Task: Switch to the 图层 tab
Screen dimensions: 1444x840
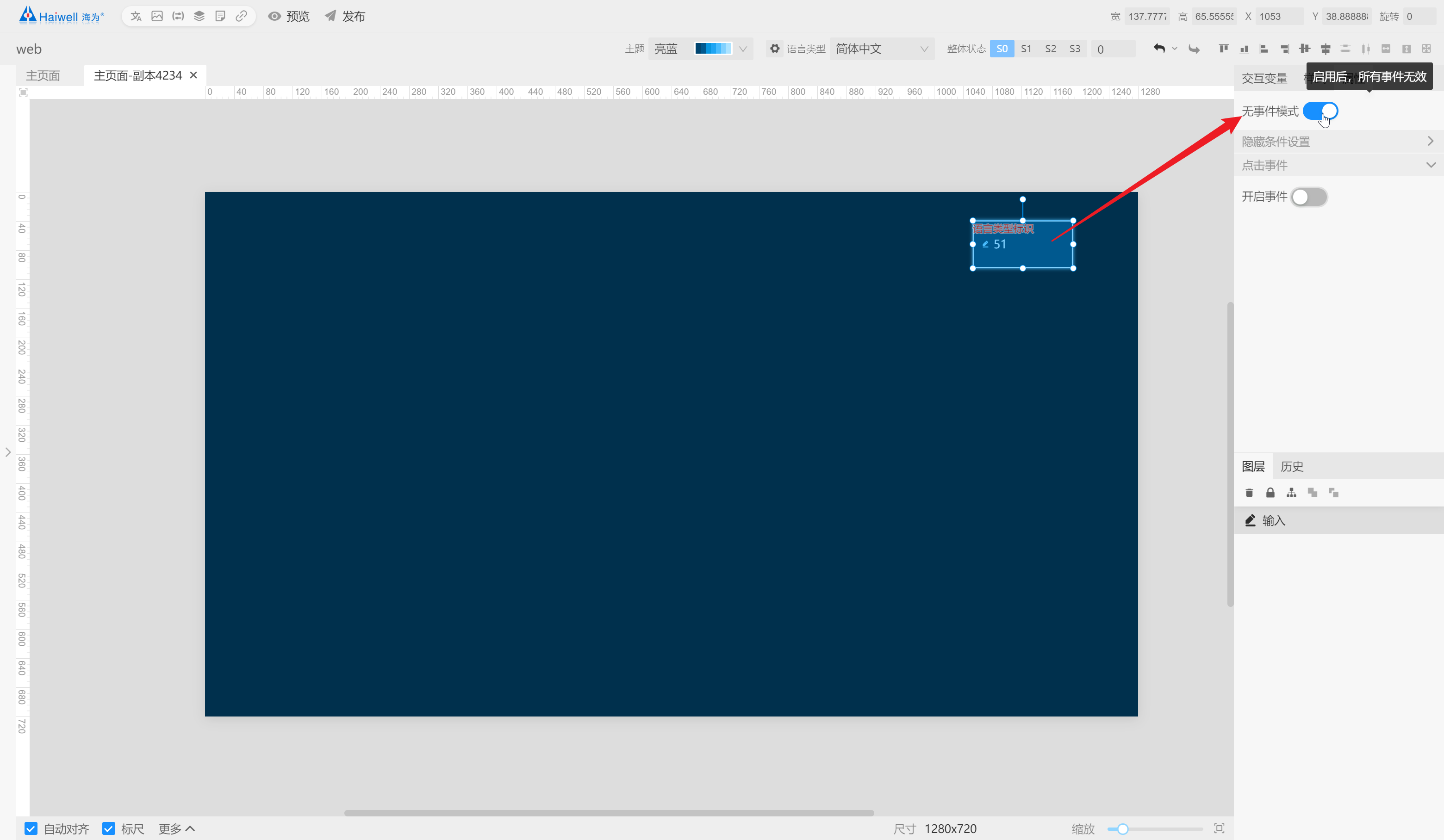Action: click(1253, 466)
